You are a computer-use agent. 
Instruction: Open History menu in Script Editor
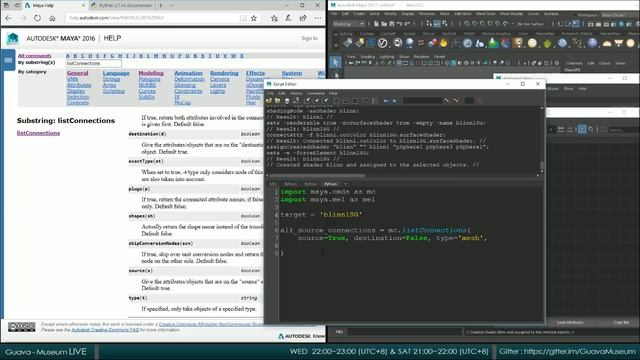(x=296, y=93)
